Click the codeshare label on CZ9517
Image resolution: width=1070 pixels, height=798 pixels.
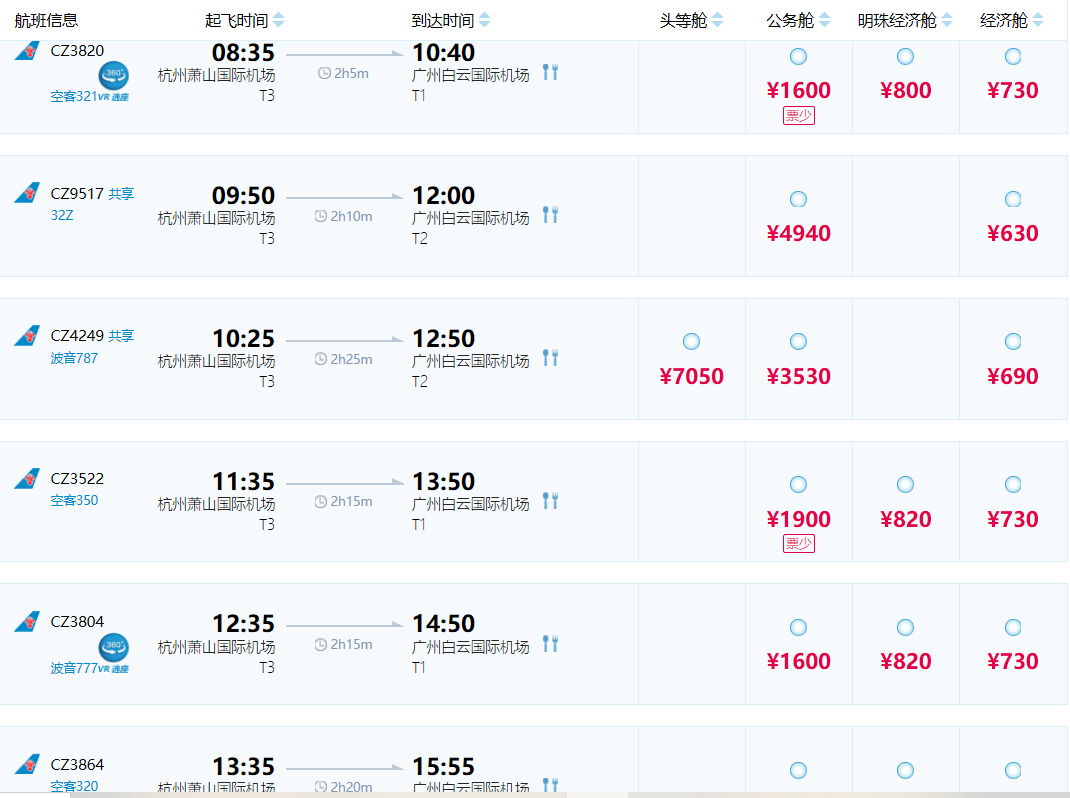(x=121, y=193)
